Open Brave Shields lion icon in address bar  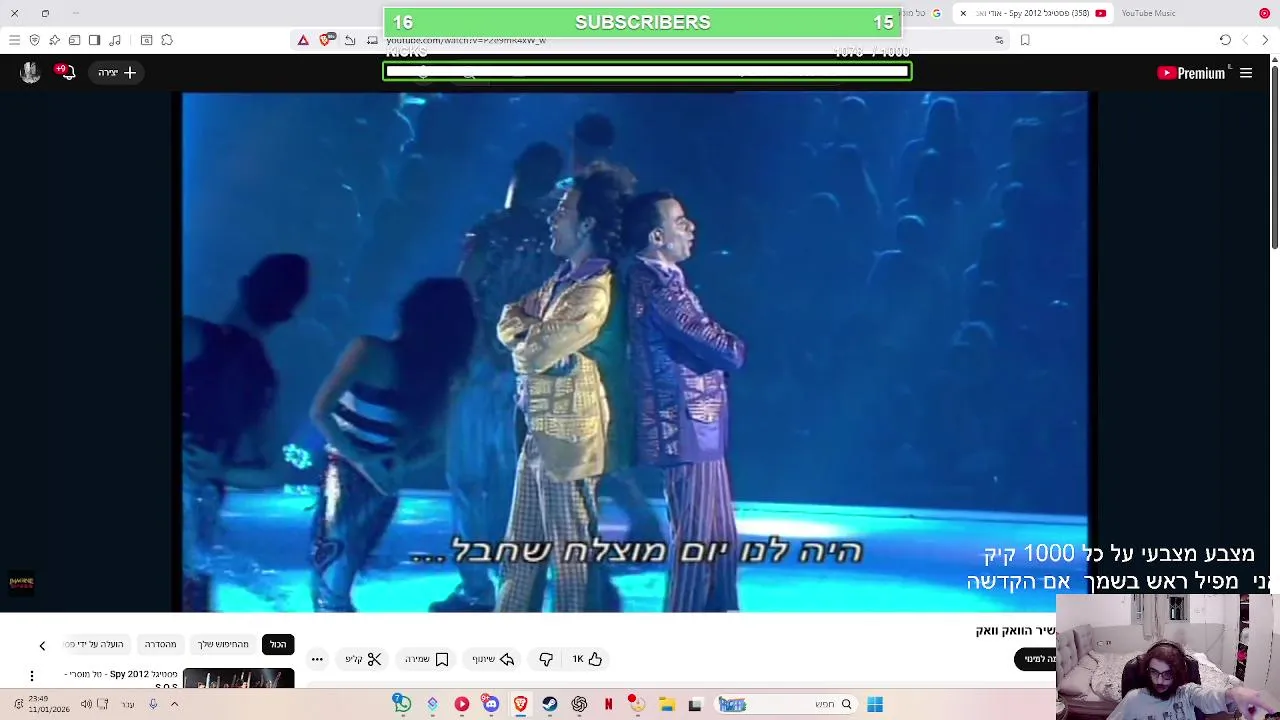pos(326,40)
